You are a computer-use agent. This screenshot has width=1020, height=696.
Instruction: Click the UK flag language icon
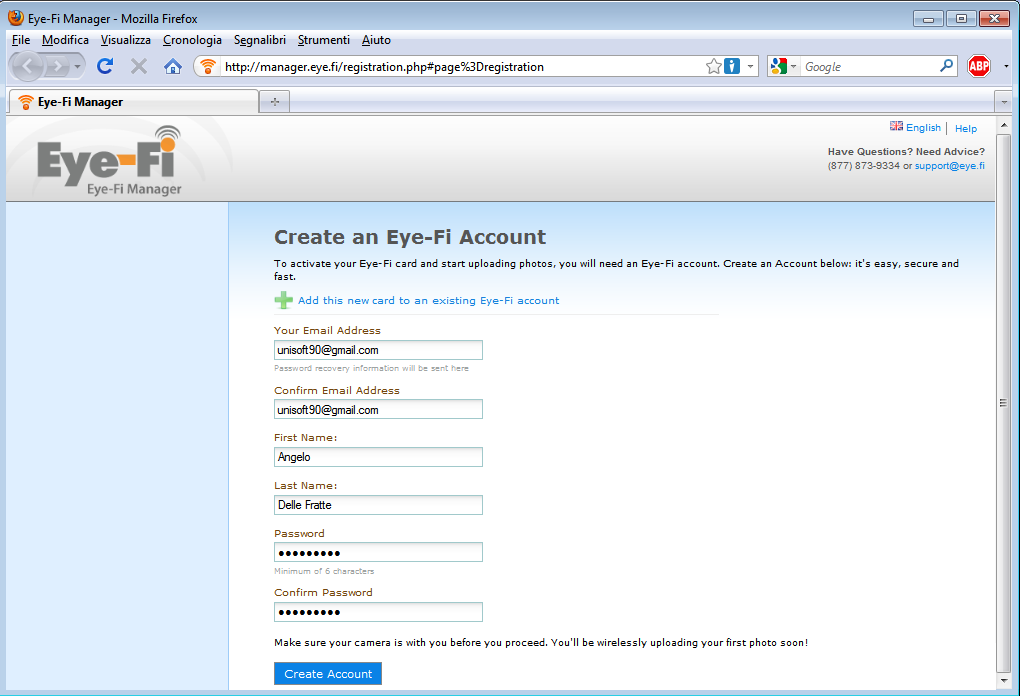coord(896,126)
